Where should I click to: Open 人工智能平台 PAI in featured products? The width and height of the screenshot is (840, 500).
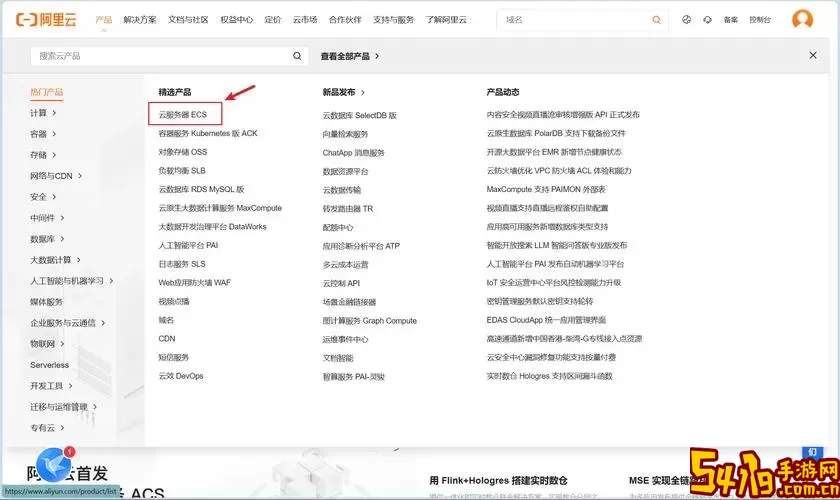point(188,245)
